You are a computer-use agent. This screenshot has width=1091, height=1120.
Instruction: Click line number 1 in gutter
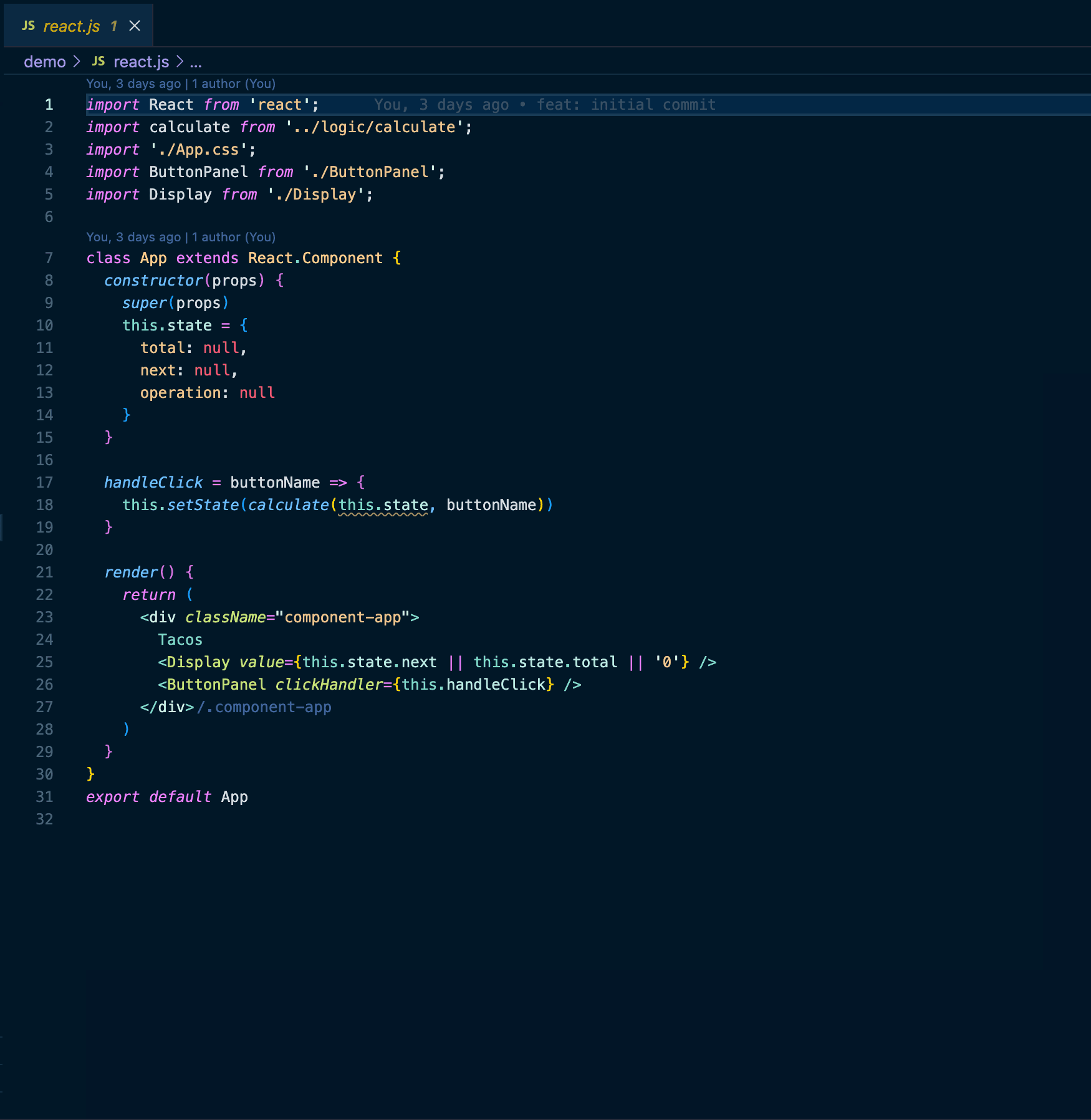click(x=49, y=105)
